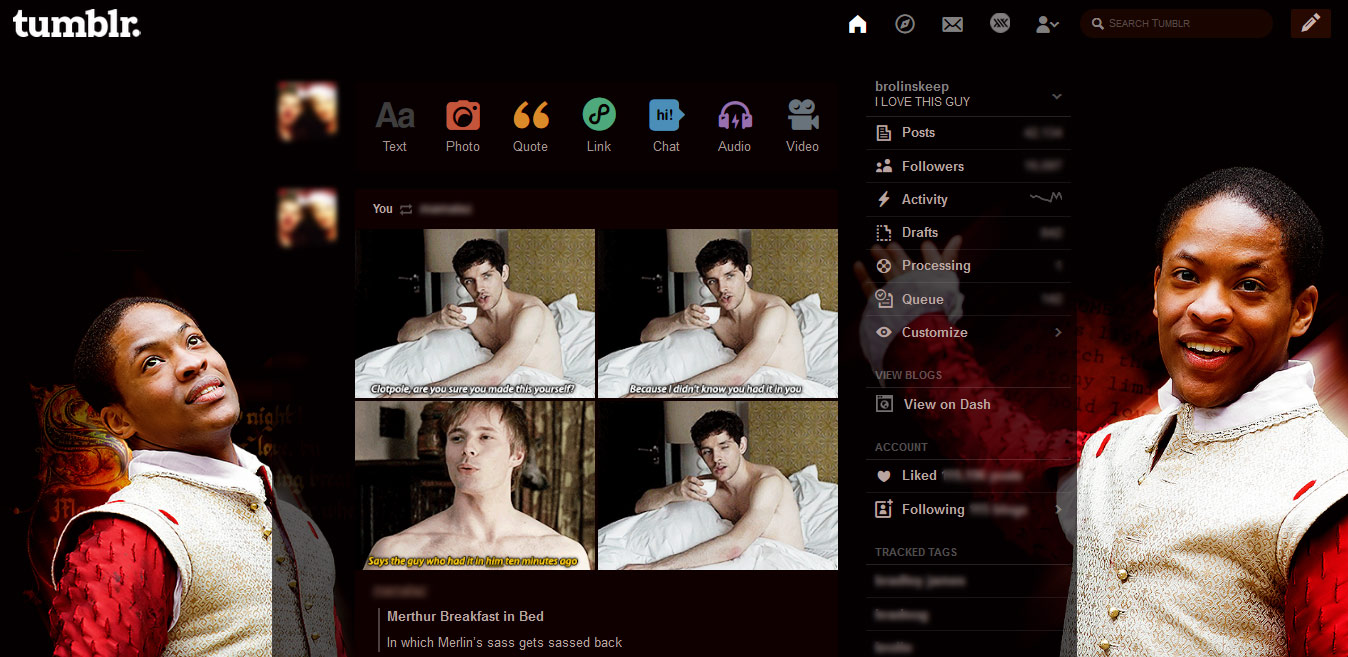
Task: Open Following blogs list
Action: 968,509
